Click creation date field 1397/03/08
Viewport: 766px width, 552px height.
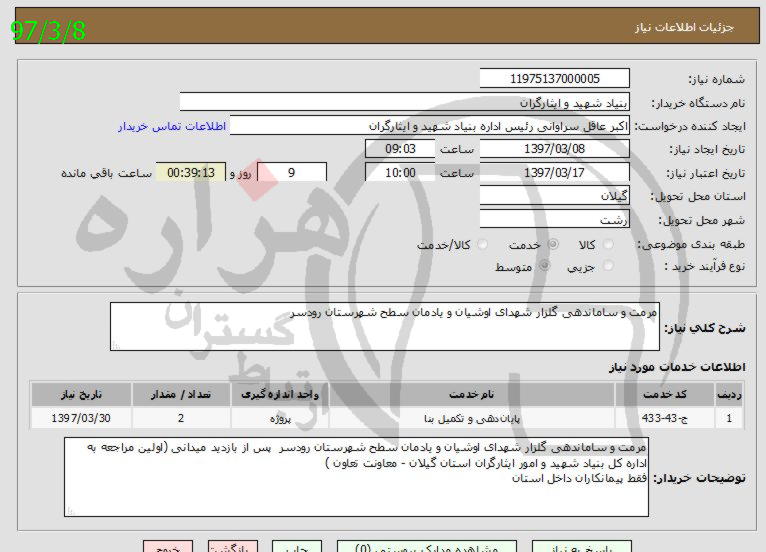coord(554,149)
